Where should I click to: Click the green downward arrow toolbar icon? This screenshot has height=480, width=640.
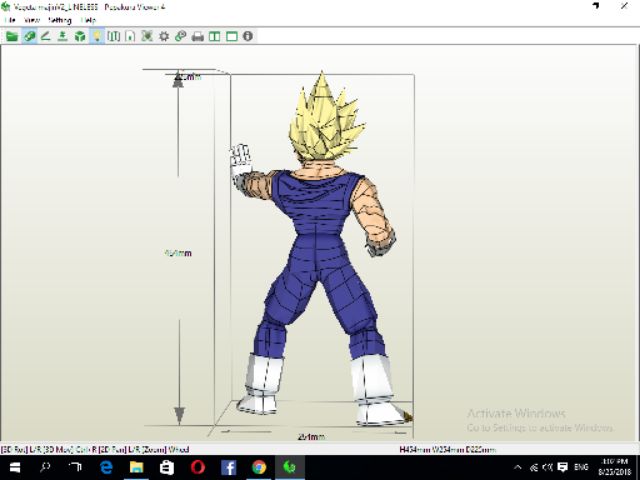62,36
